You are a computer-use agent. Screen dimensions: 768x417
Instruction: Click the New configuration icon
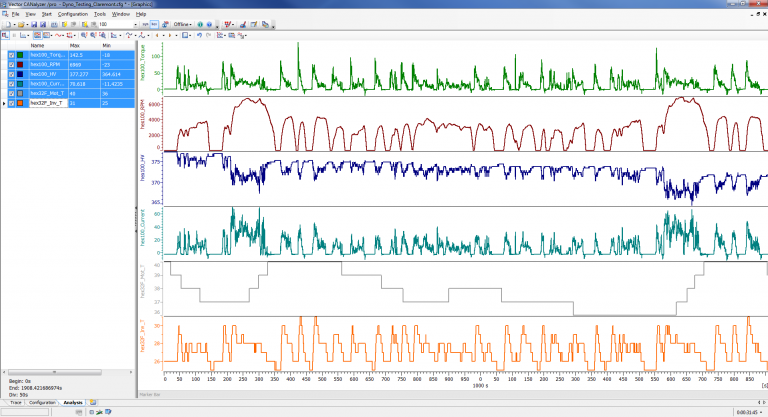click(x=7, y=24)
